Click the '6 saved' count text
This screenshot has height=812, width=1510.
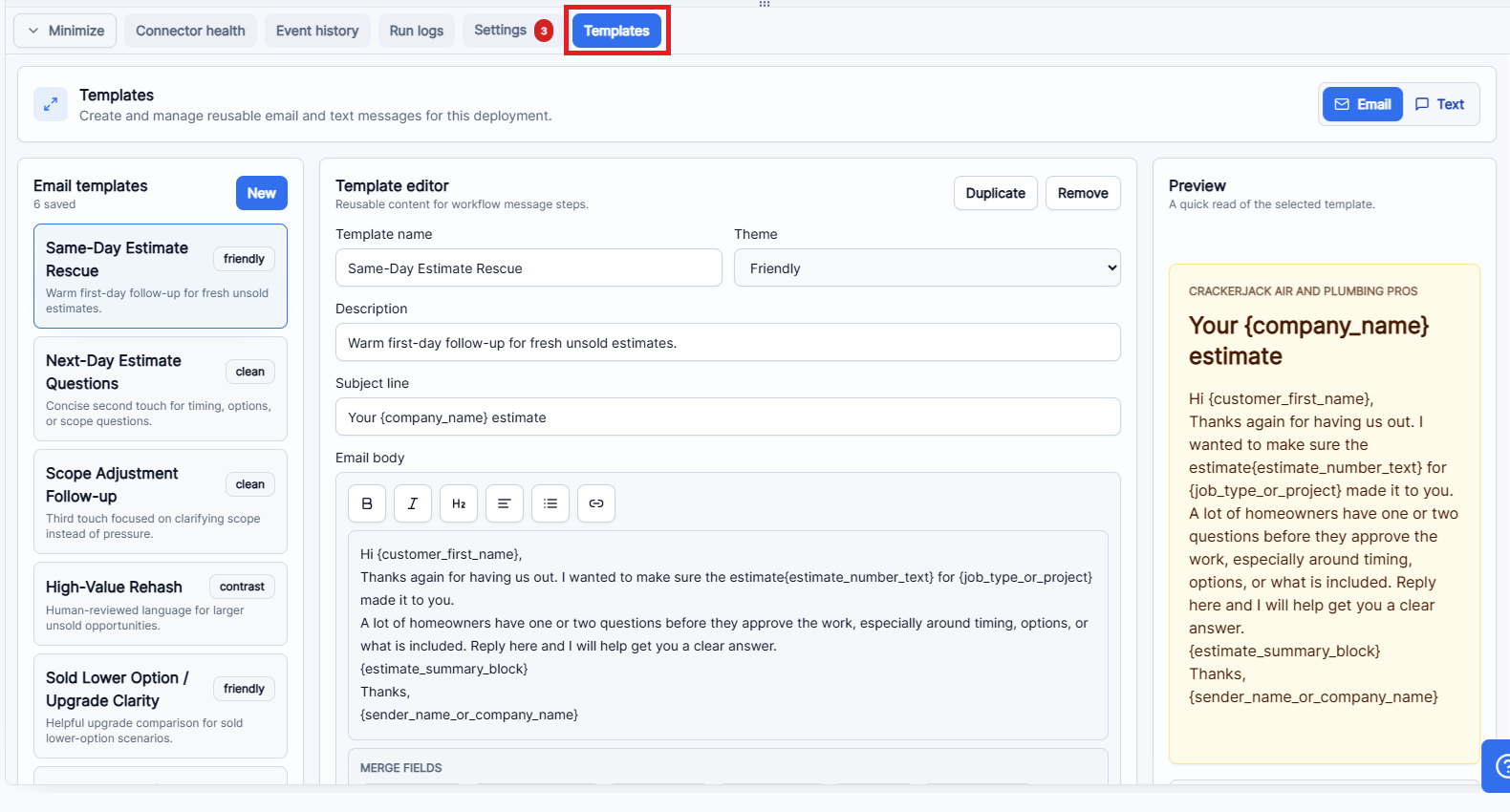tap(54, 204)
